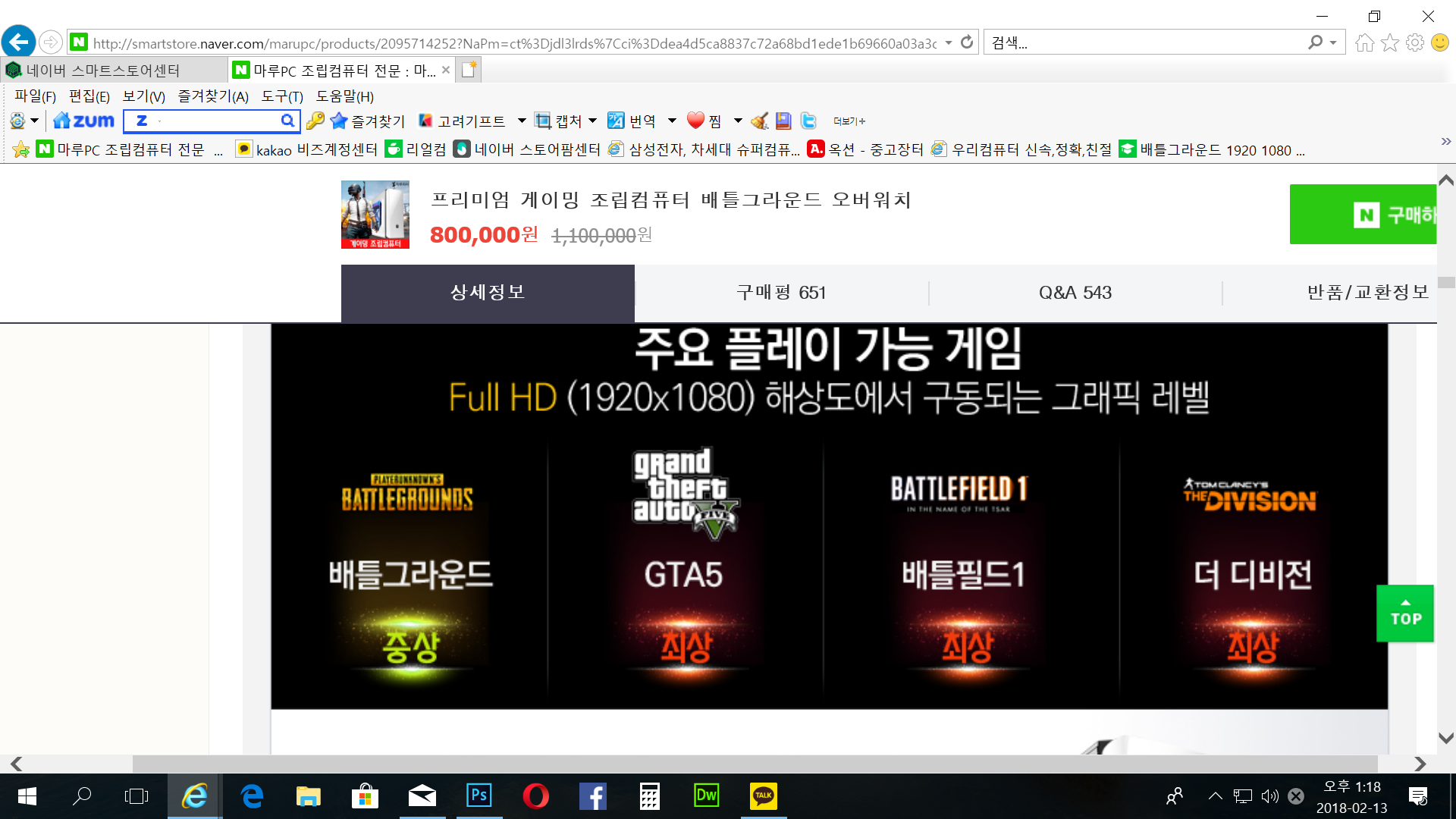Click the TOP scroll-to-top button
This screenshot has width=1456, height=819.
click(x=1405, y=613)
